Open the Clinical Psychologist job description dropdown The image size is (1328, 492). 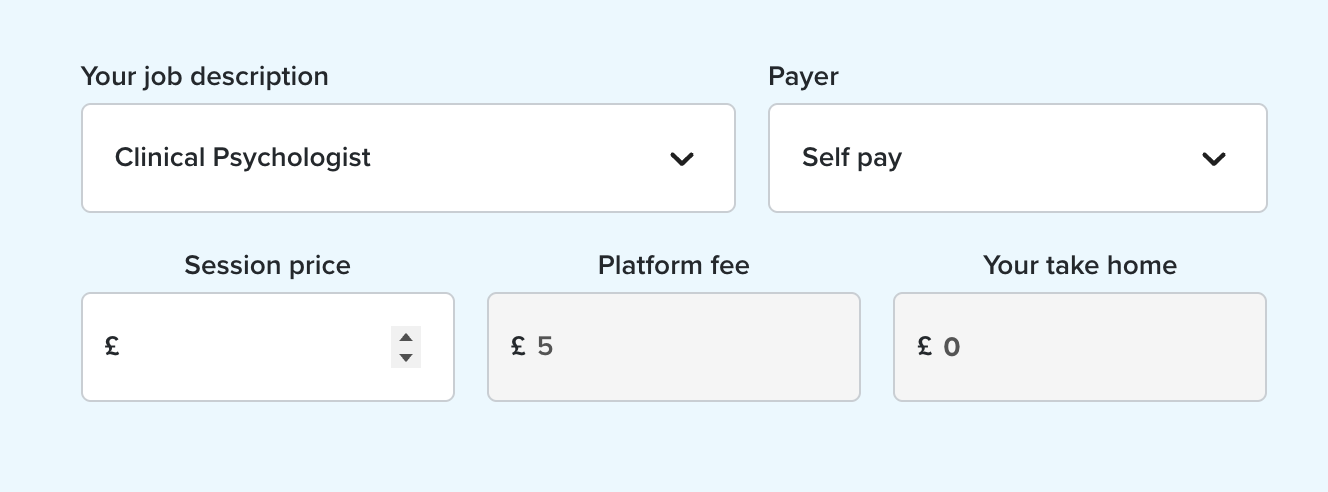tap(408, 158)
